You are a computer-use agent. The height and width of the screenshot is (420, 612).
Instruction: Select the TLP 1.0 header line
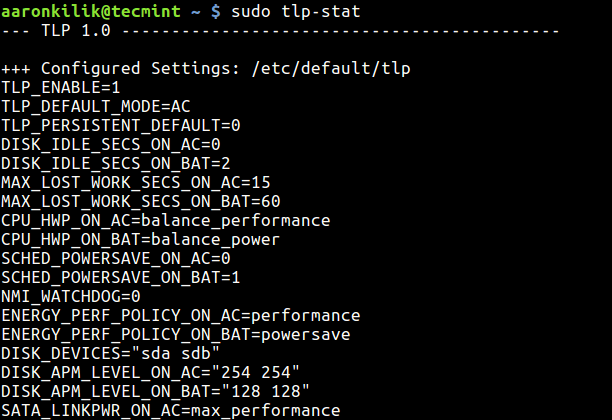click(281, 30)
